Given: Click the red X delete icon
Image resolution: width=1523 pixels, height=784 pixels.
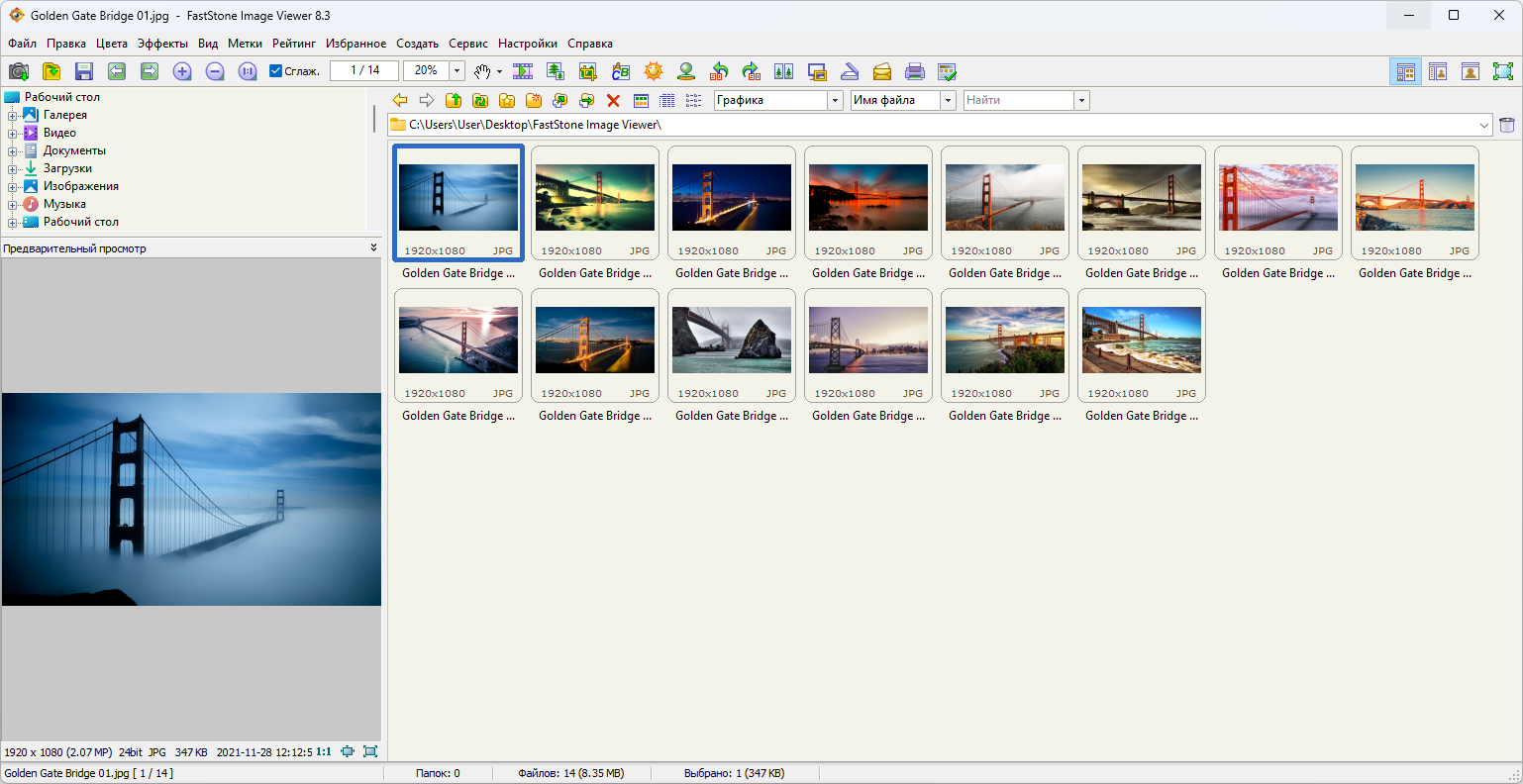Looking at the screenshot, I should [x=613, y=100].
